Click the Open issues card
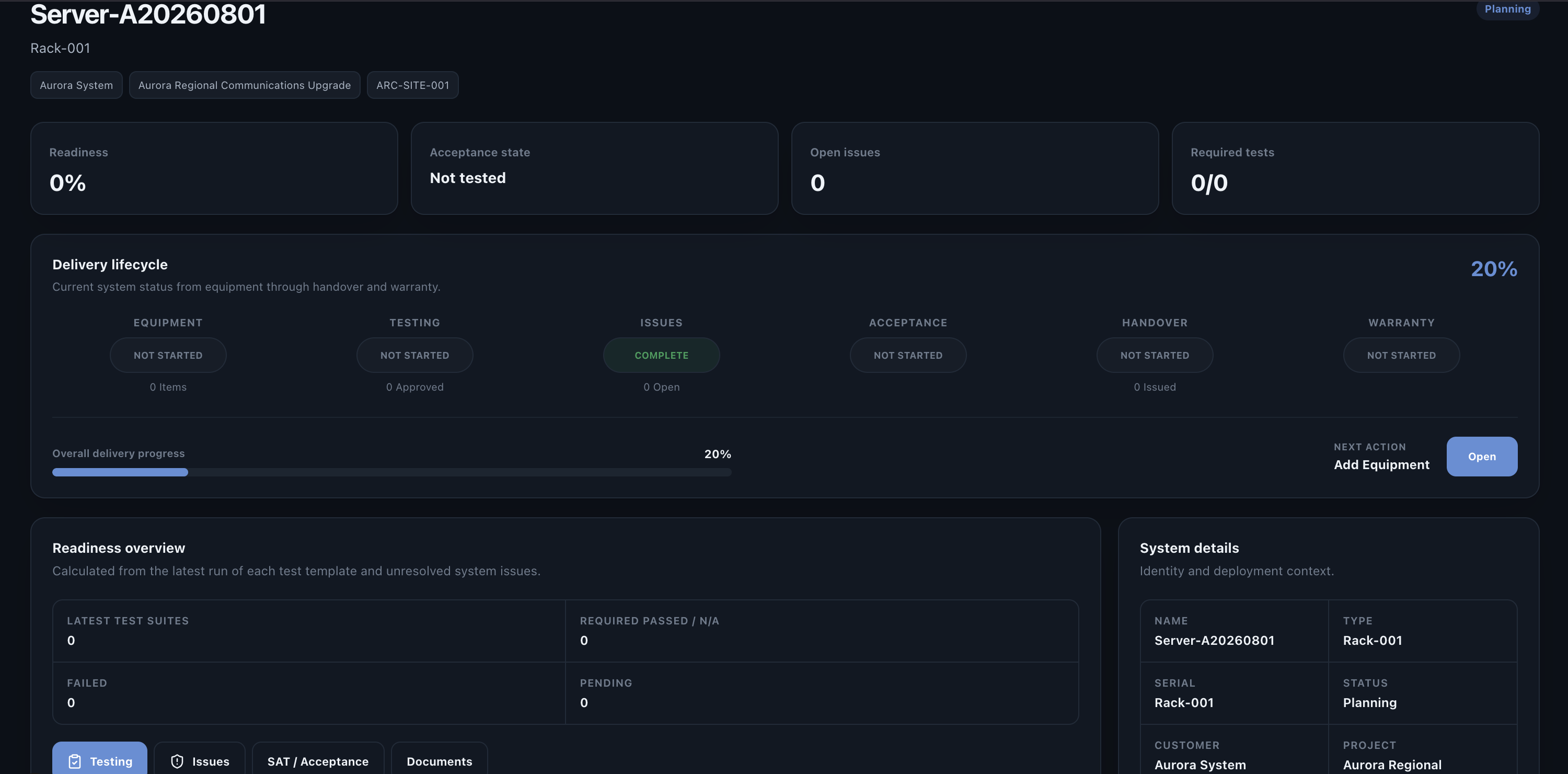This screenshot has height=774, width=1568. click(975, 168)
